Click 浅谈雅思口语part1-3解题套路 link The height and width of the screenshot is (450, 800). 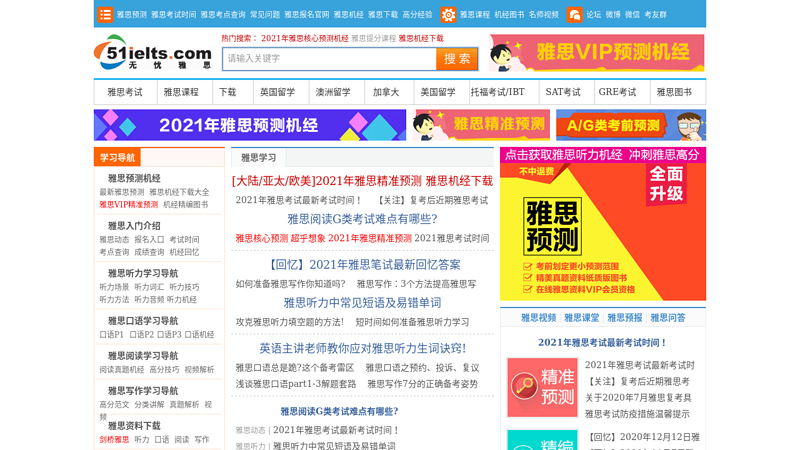tap(295, 384)
